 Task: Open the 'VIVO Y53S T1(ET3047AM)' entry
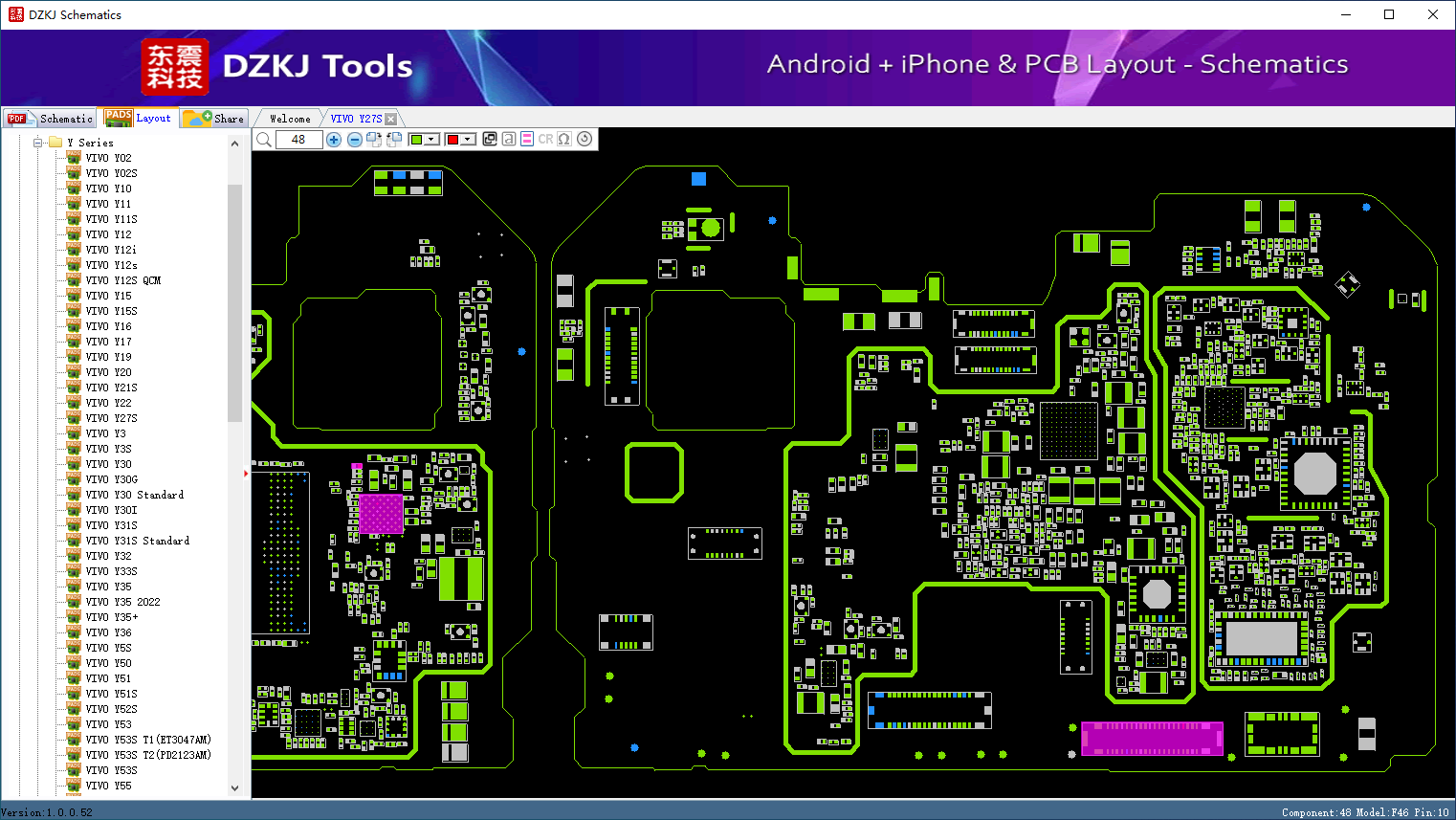click(148, 740)
